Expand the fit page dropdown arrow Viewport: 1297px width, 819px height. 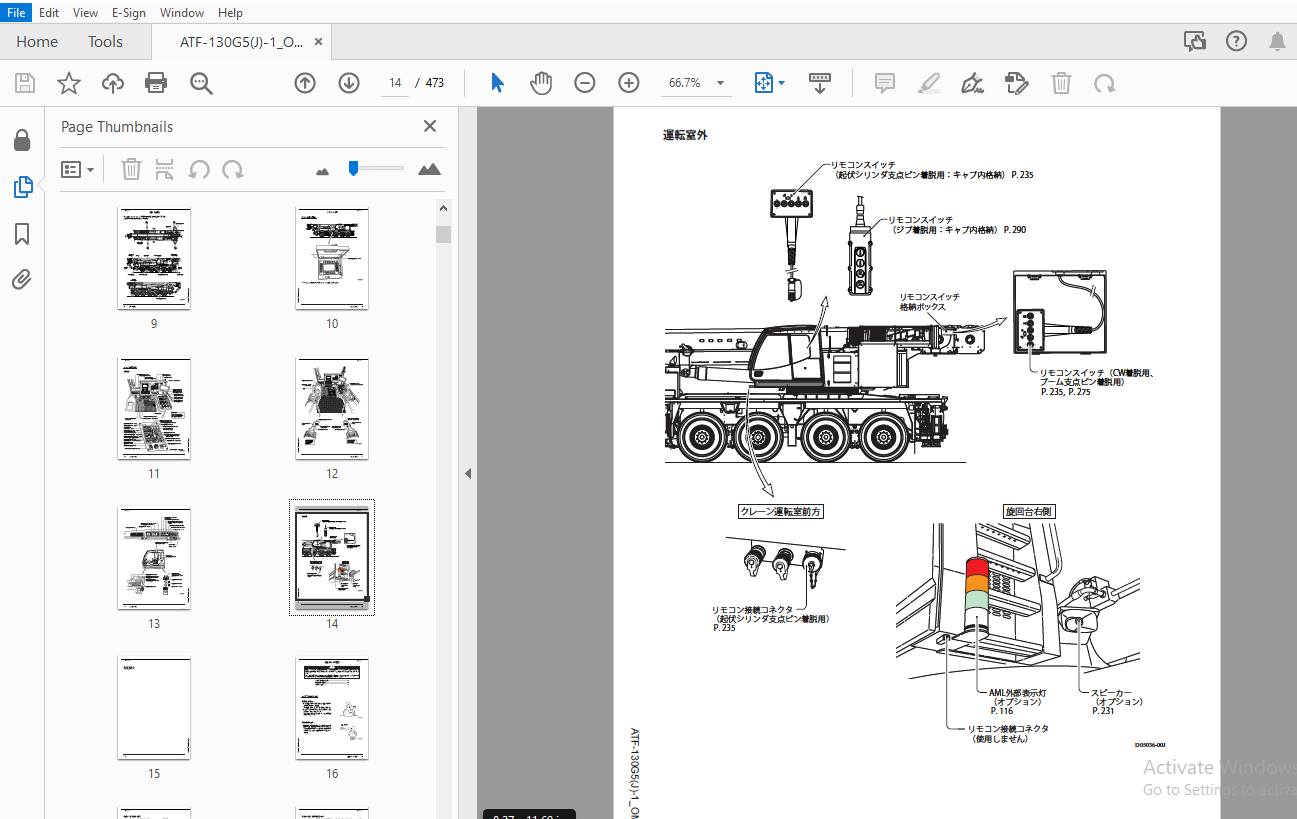tap(781, 83)
